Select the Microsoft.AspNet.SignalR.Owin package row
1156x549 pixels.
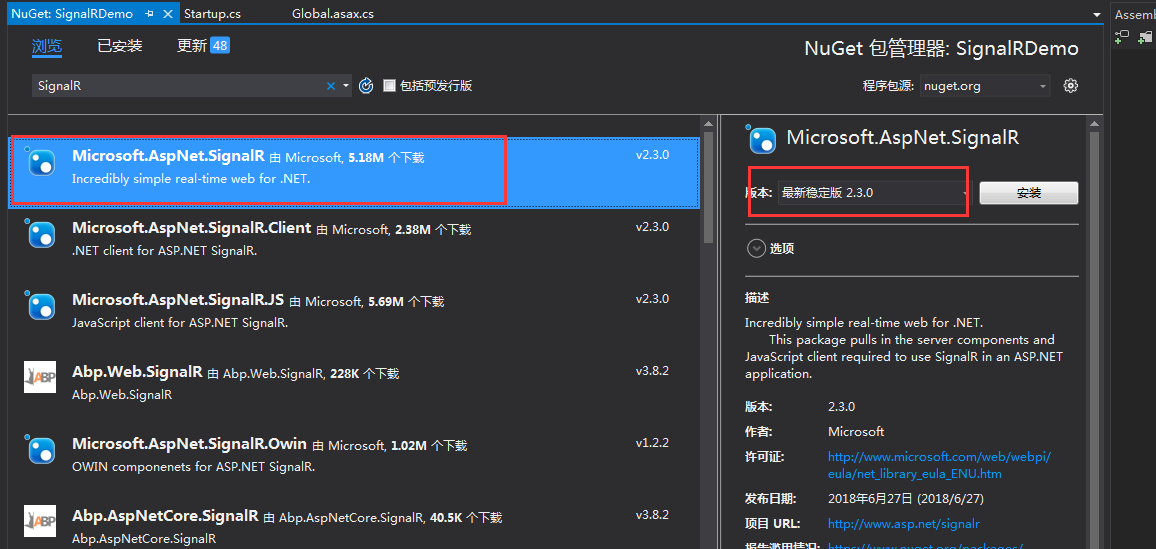tap(354, 460)
